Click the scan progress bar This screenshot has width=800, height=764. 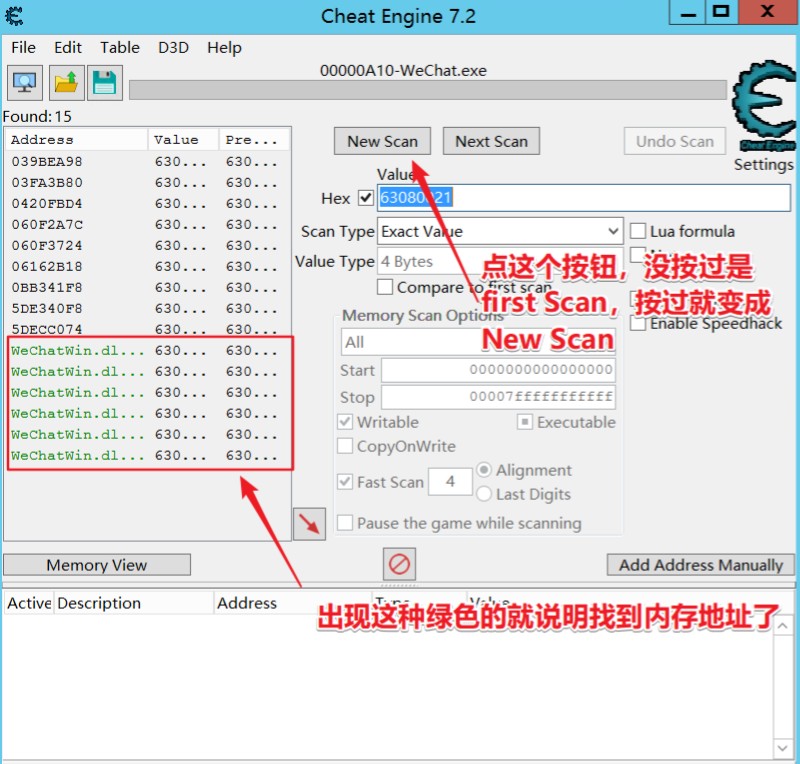[427, 91]
